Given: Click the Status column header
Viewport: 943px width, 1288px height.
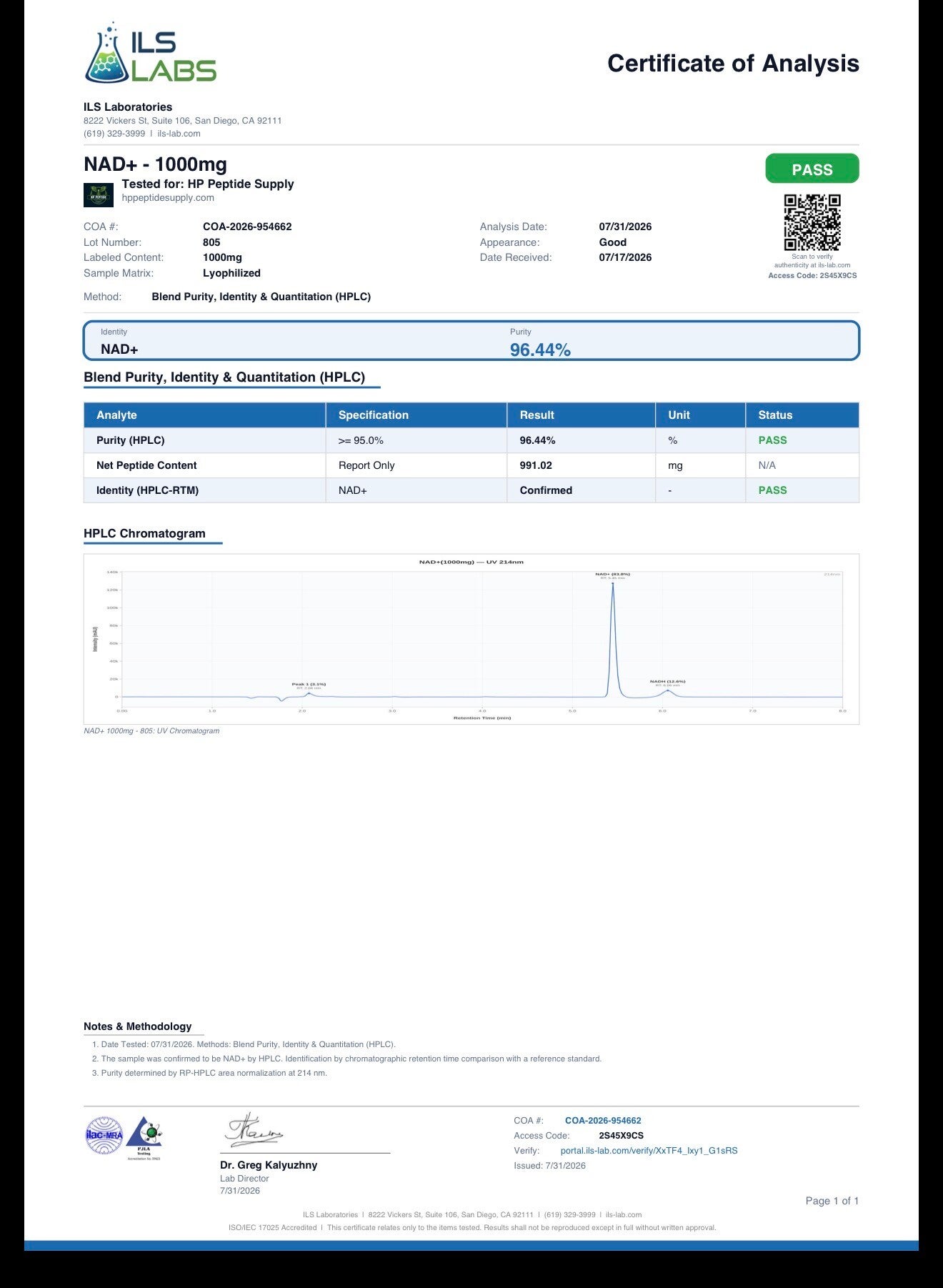Looking at the screenshot, I should (803, 415).
